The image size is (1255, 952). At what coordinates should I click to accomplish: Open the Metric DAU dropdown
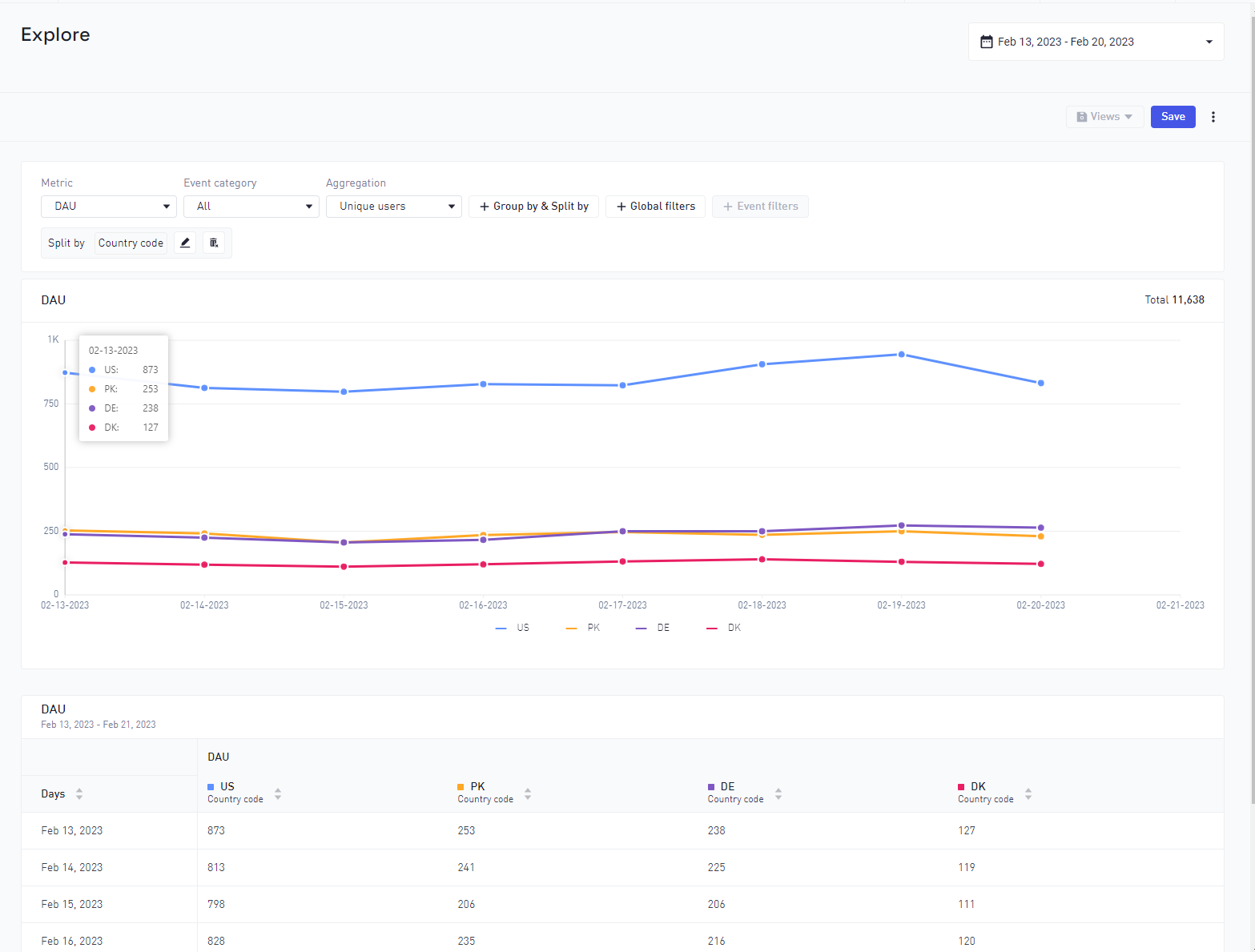(x=109, y=207)
